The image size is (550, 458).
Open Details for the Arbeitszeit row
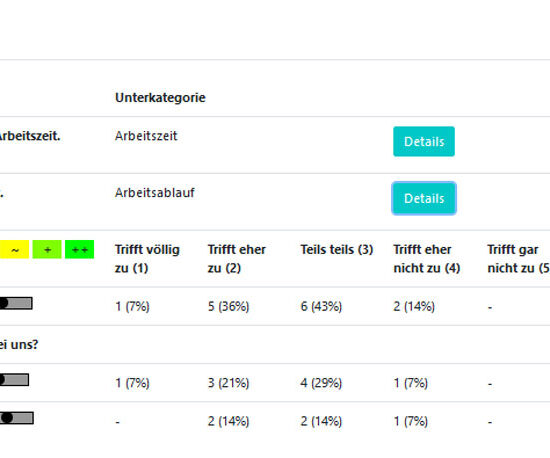(424, 141)
